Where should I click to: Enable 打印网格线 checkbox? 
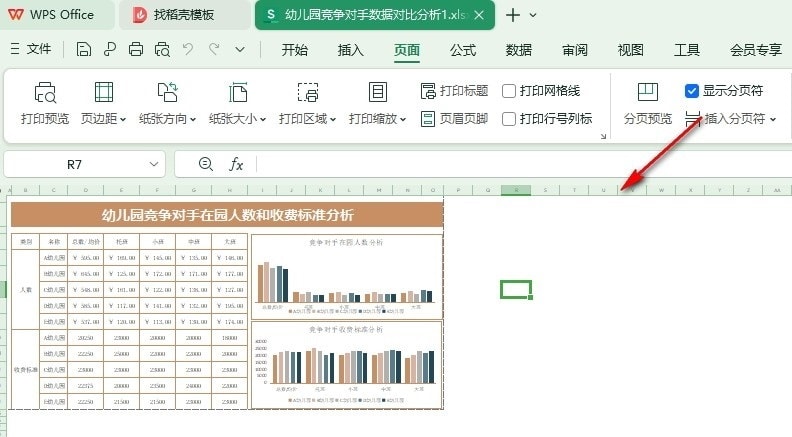(x=509, y=91)
